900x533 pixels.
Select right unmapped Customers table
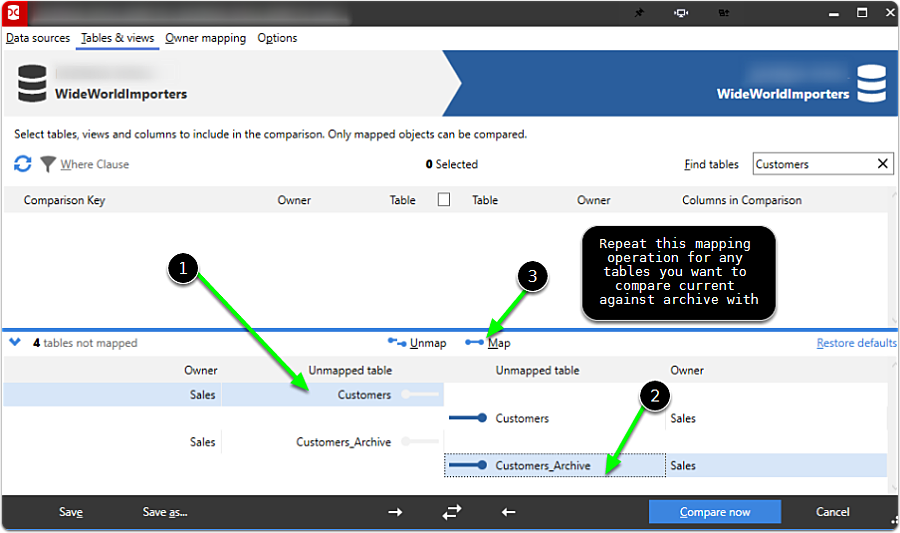[522, 418]
